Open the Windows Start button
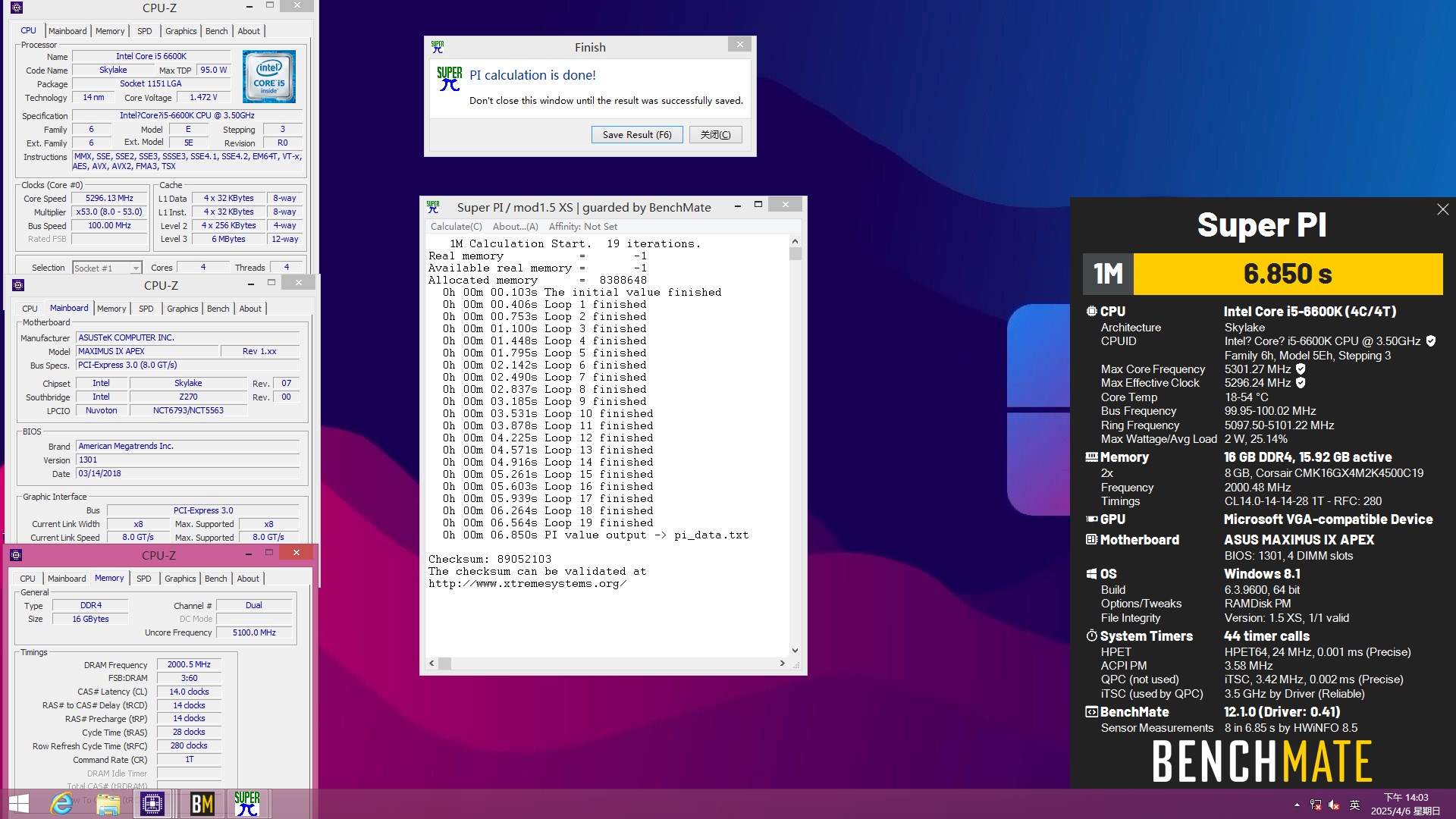 (x=19, y=804)
